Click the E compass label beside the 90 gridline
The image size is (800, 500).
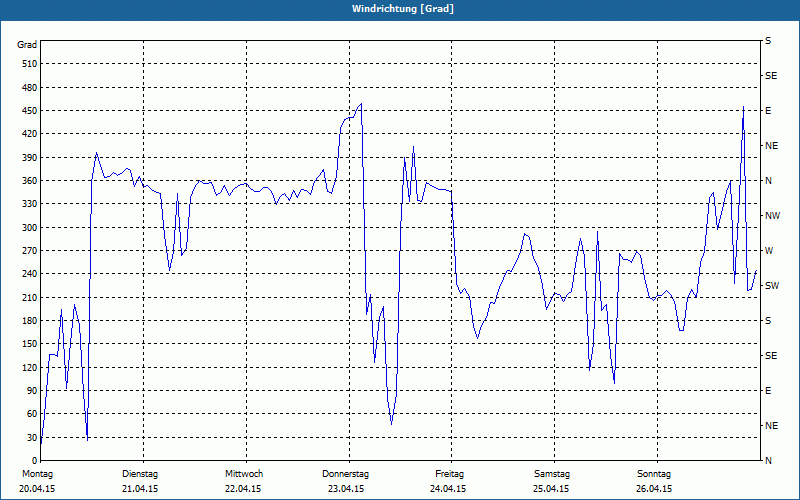[x=768, y=391]
